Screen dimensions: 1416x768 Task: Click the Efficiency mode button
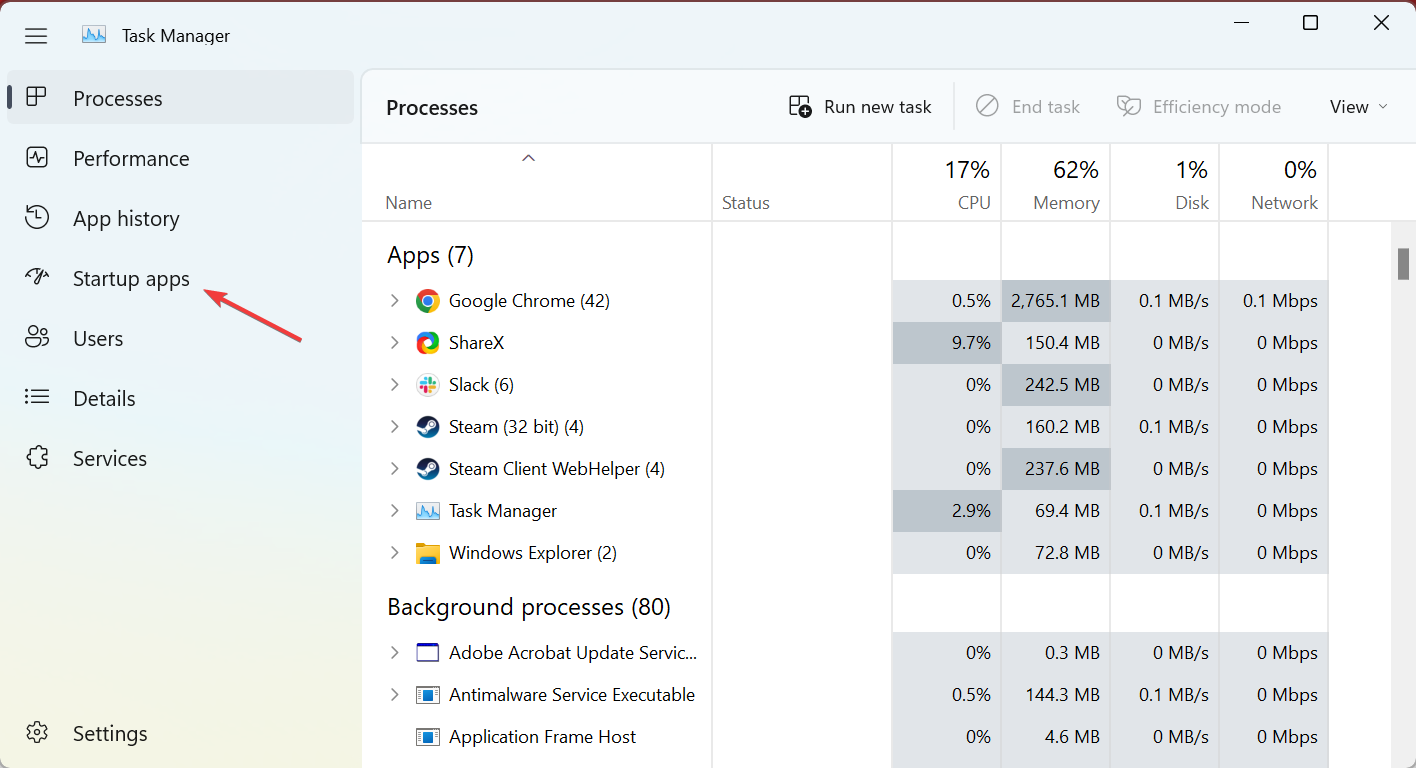1199,107
